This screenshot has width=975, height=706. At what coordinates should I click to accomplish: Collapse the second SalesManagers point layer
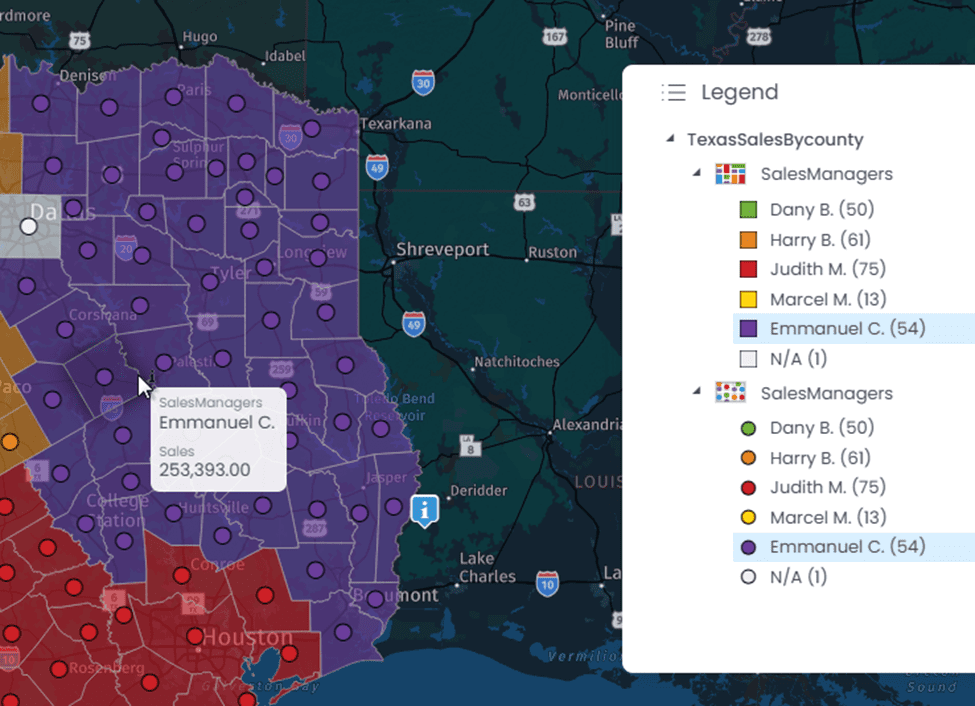point(697,391)
